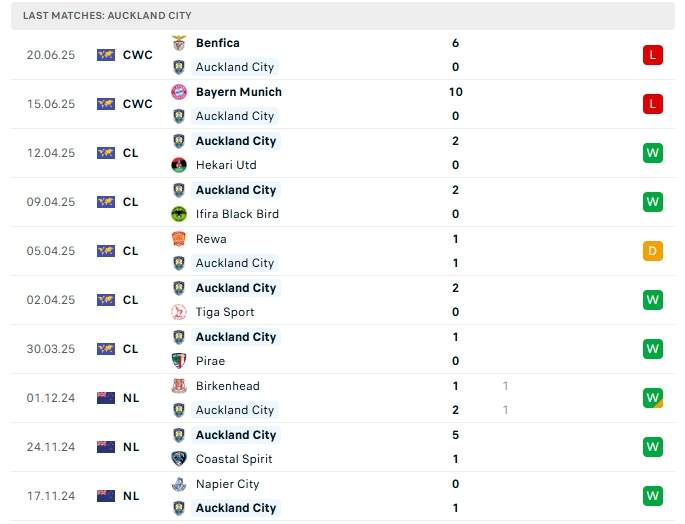The width and height of the screenshot is (685, 524).
Task: Click the Bayern Munich crest icon
Action: tap(179, 92)
